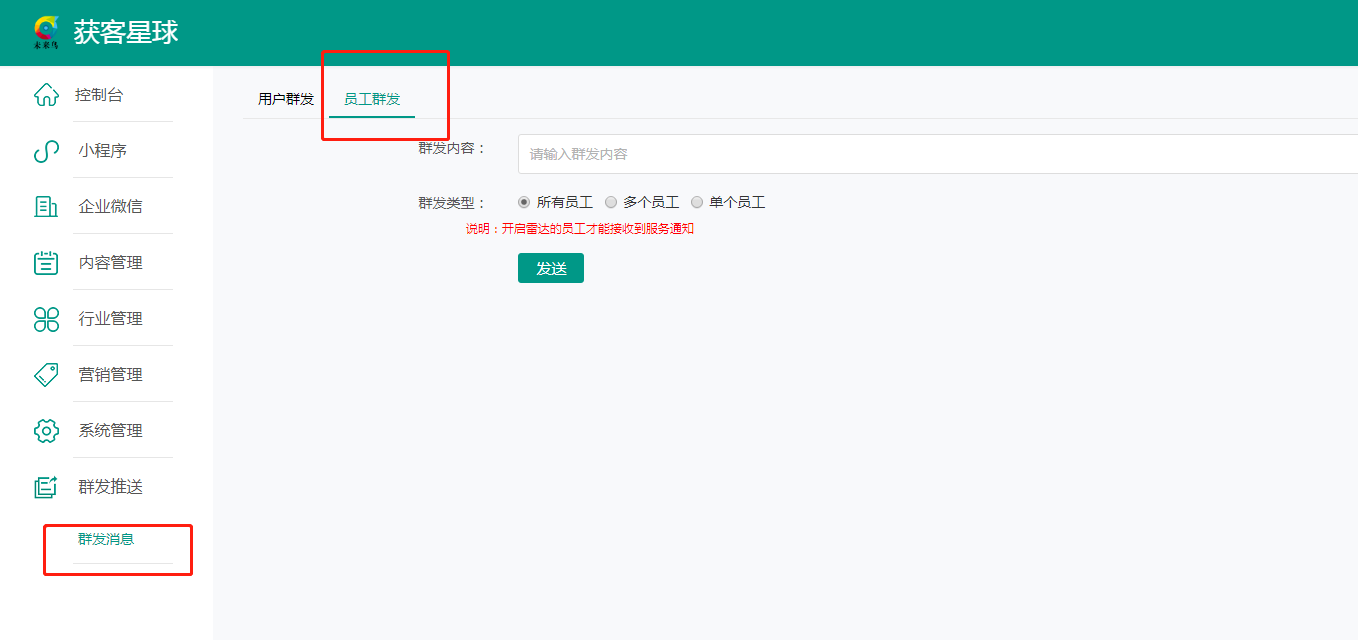Viewport: 1358px width, 640px height.
Task: Choose the 多个员工 radio option
Action: tap(611, 202)
